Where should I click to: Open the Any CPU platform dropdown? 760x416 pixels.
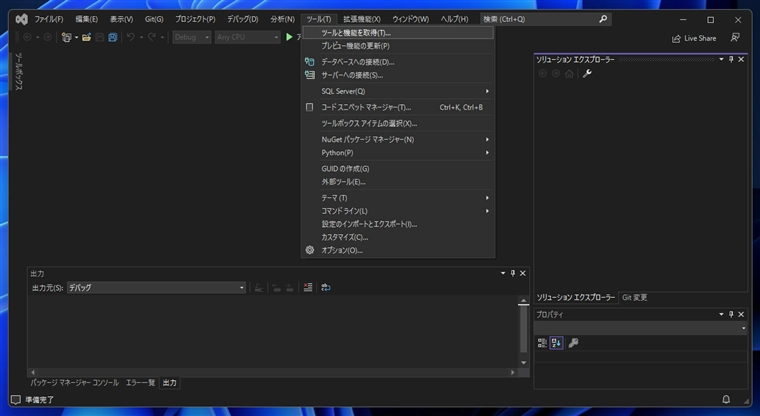tap(248, 37)
